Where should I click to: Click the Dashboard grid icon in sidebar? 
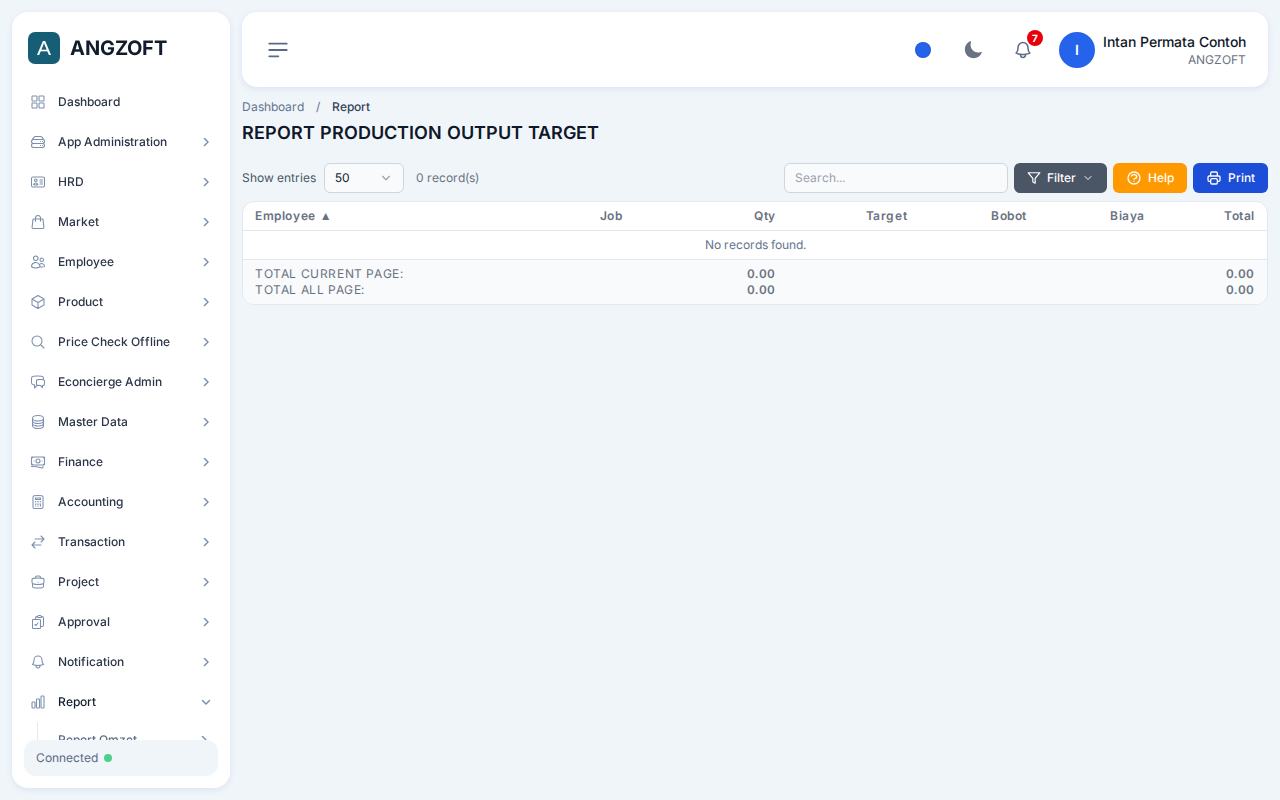(38, 102)
